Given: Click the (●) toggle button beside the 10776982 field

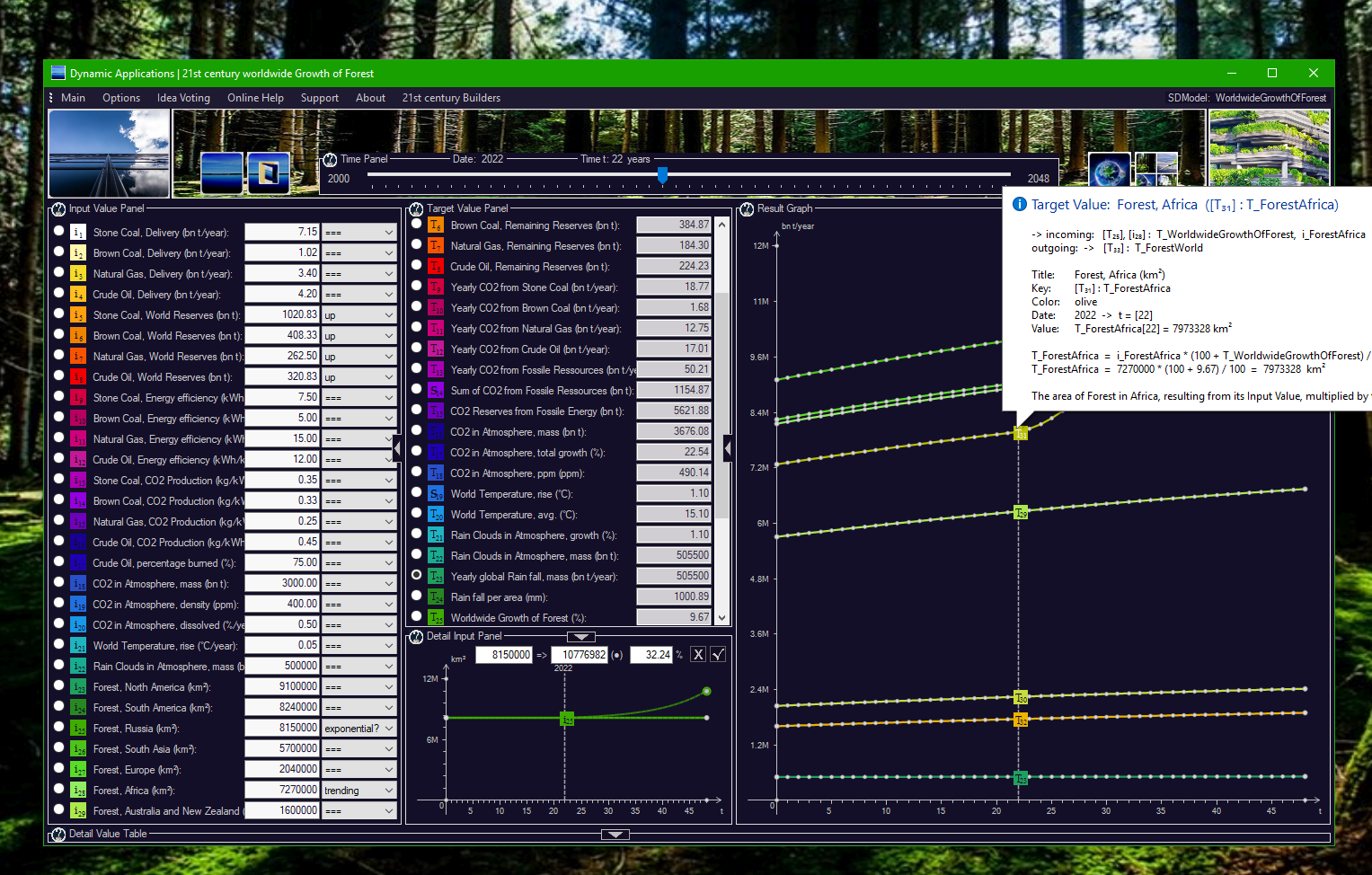Looking at the screenshot, I should (x=617, y=655).
